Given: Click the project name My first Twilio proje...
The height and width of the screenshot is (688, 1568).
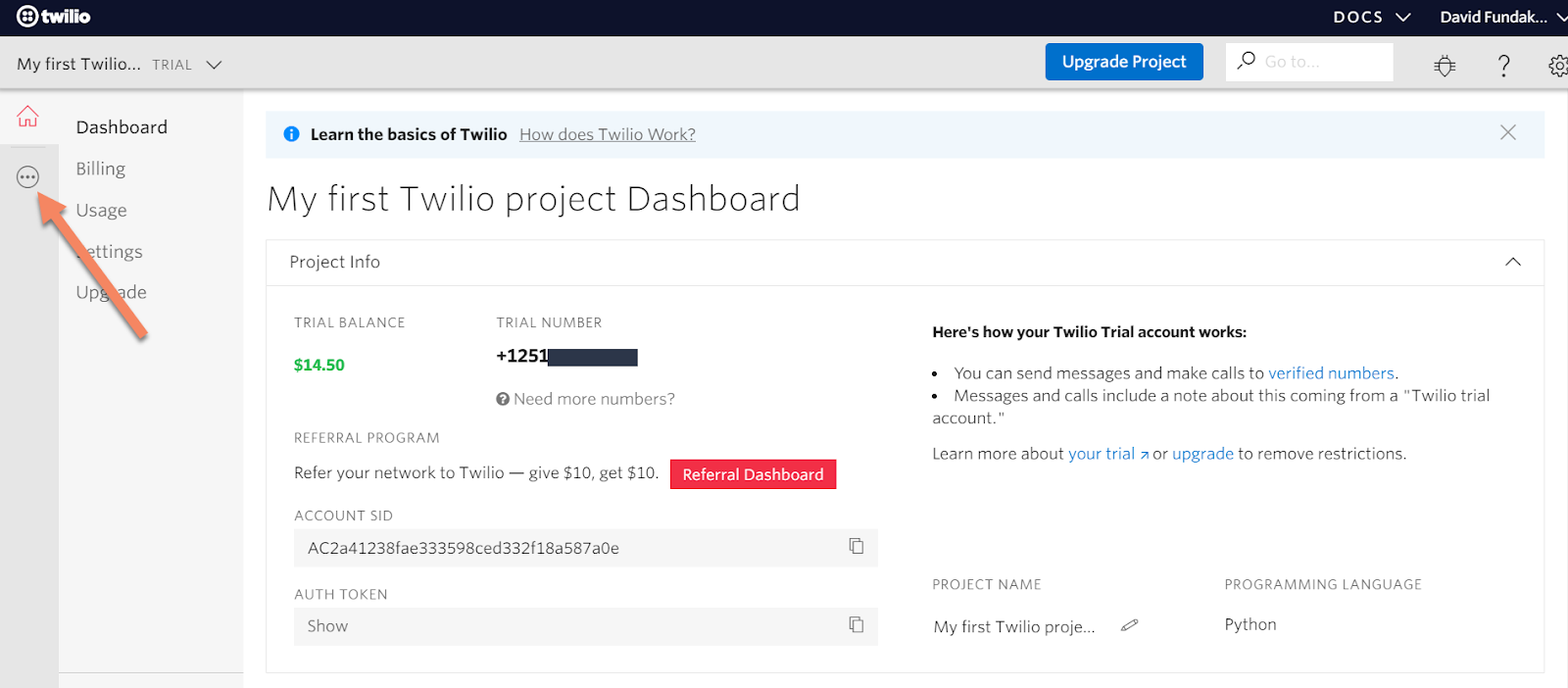Looking at the screenshot, I should coord(1014,626).
